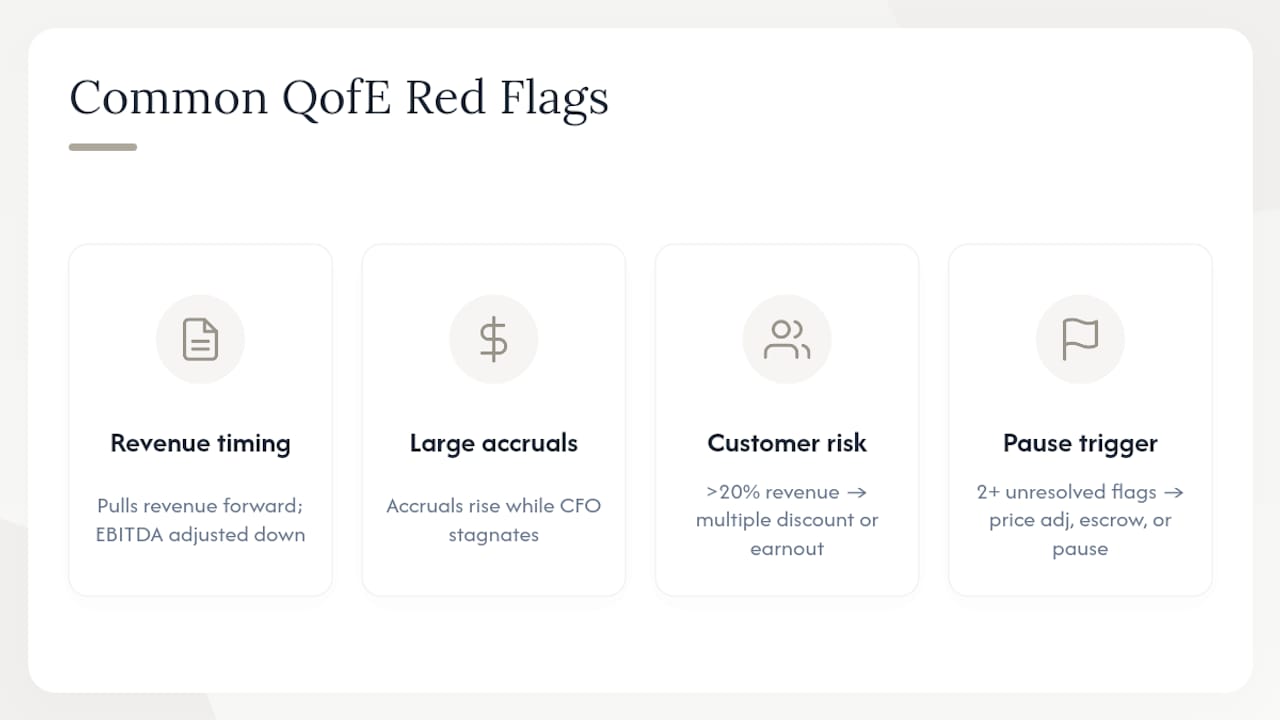The image size is (1280, 720).
Task: Select the Revenue timing heading
Action: 200,443
